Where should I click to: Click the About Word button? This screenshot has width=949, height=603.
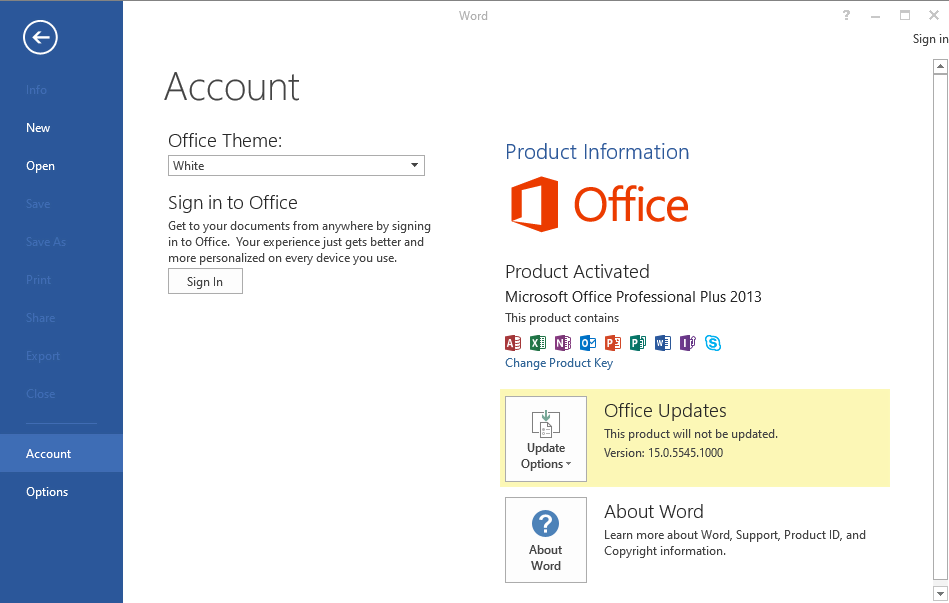pos(545,540)
